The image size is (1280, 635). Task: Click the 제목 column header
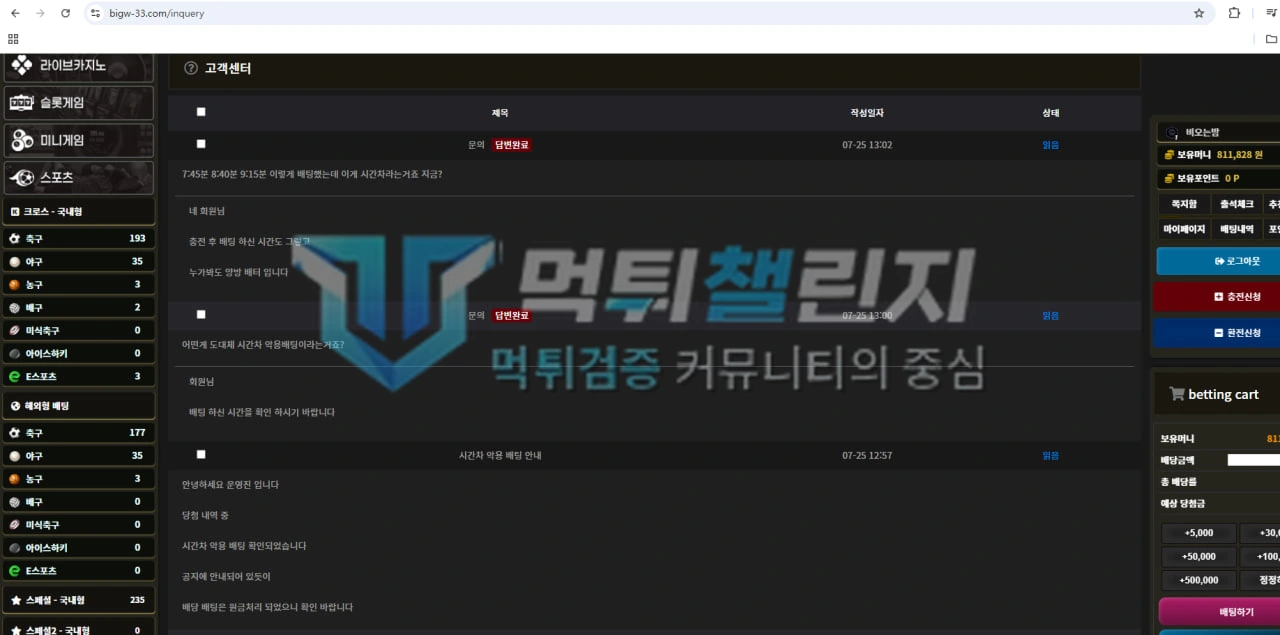[x=500, y=113]
